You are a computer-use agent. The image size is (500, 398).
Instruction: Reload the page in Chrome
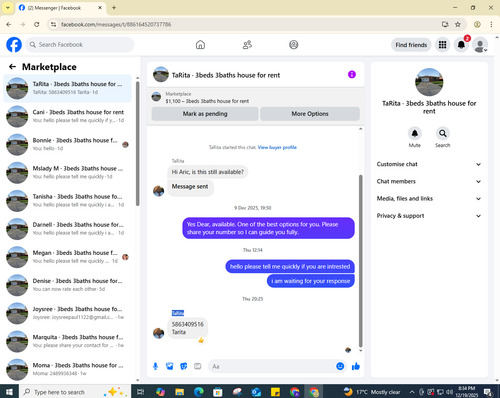[x=37, y=24]
